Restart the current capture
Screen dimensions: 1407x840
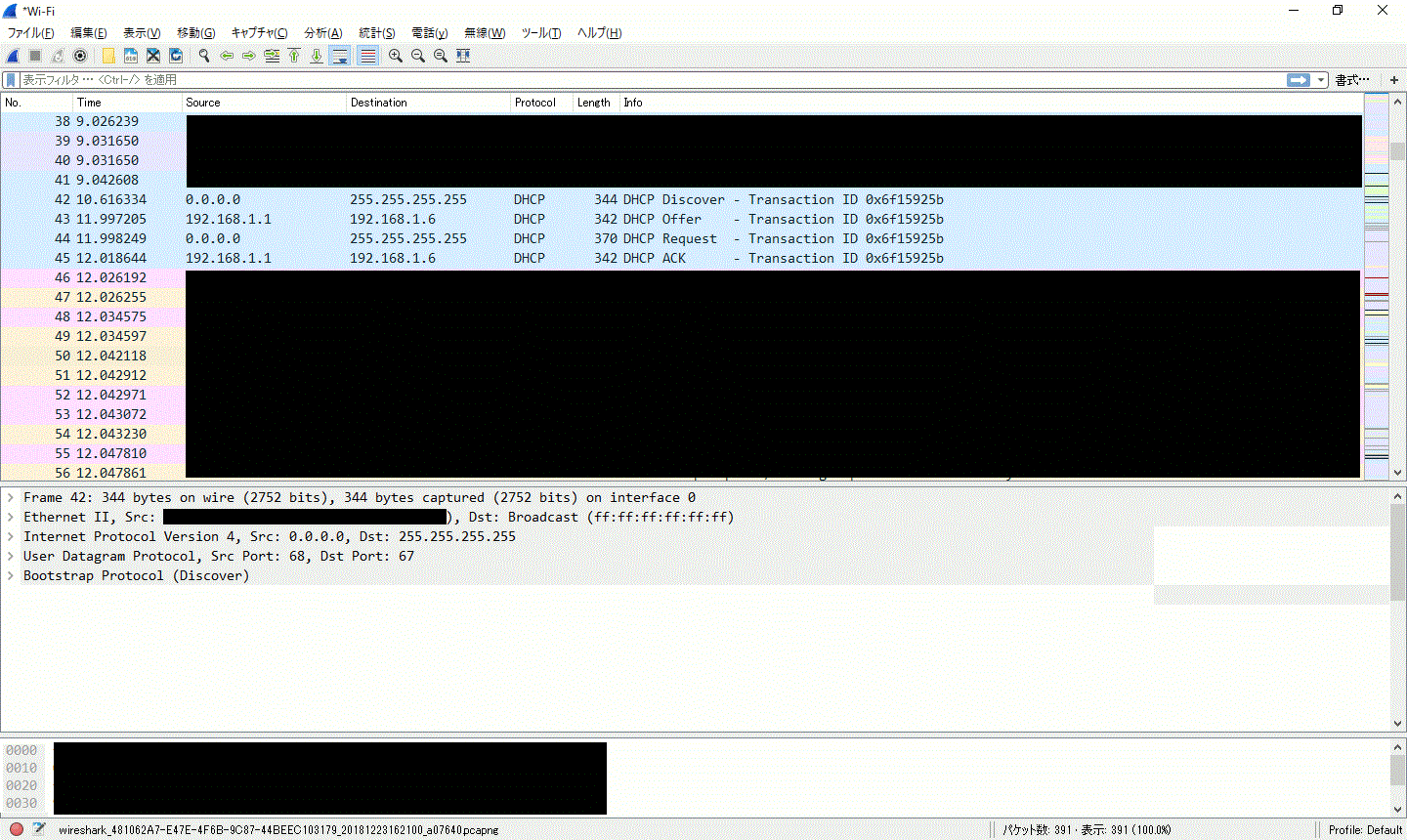click(x=58, y=56)
